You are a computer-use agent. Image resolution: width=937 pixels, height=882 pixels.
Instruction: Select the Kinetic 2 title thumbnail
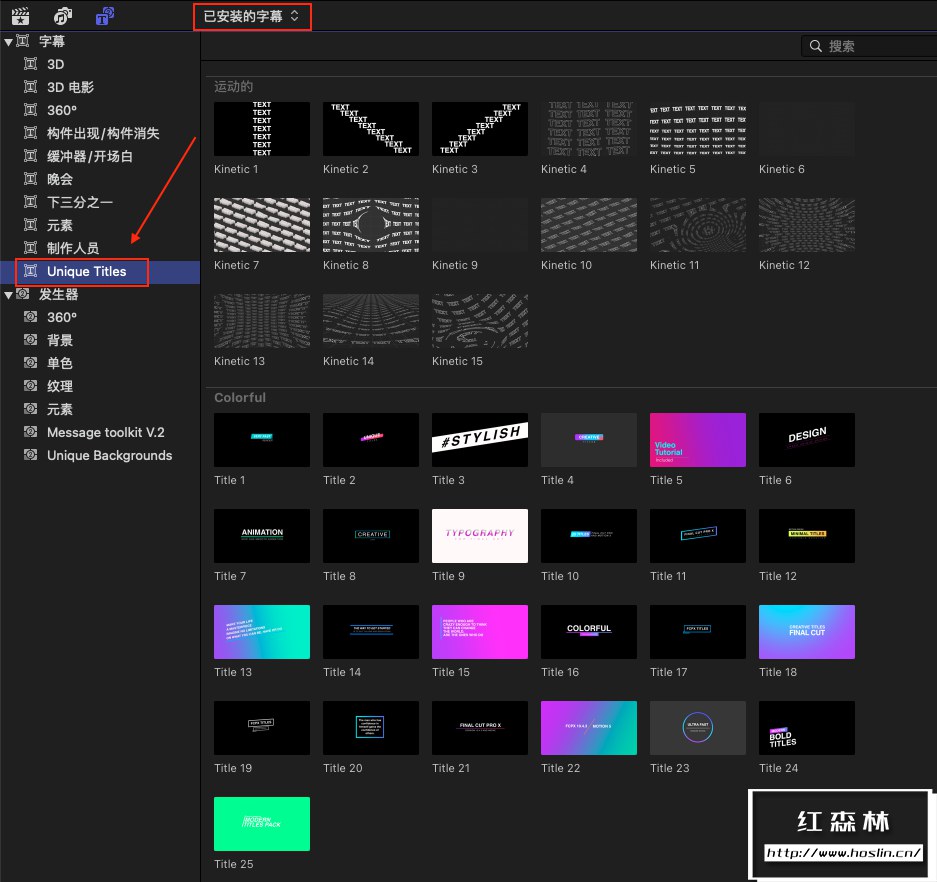point(370,128)
